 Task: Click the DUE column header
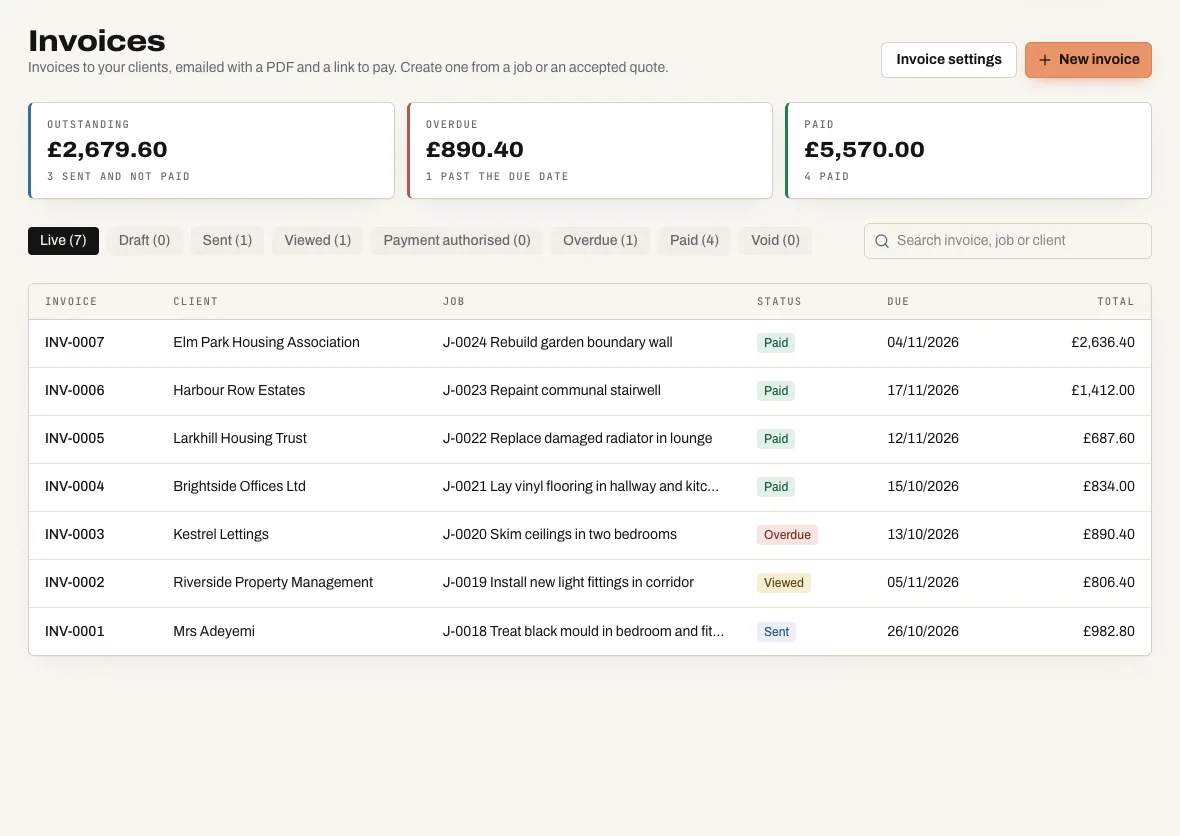tap(898, 302)
